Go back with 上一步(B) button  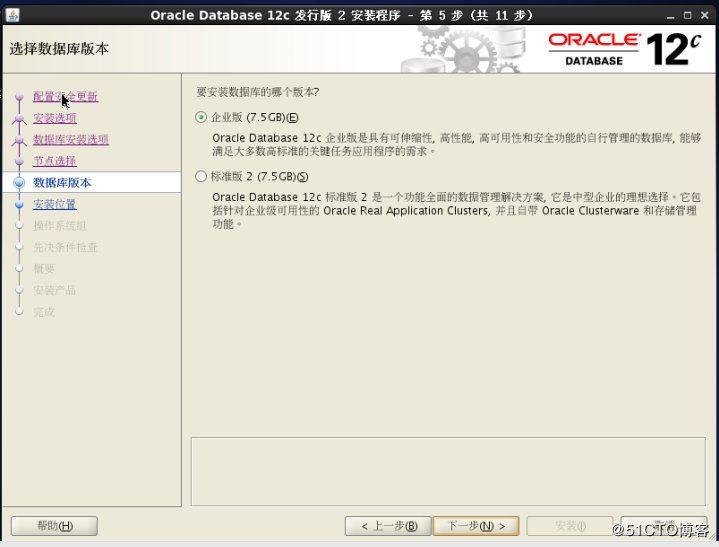coord(388,526)
